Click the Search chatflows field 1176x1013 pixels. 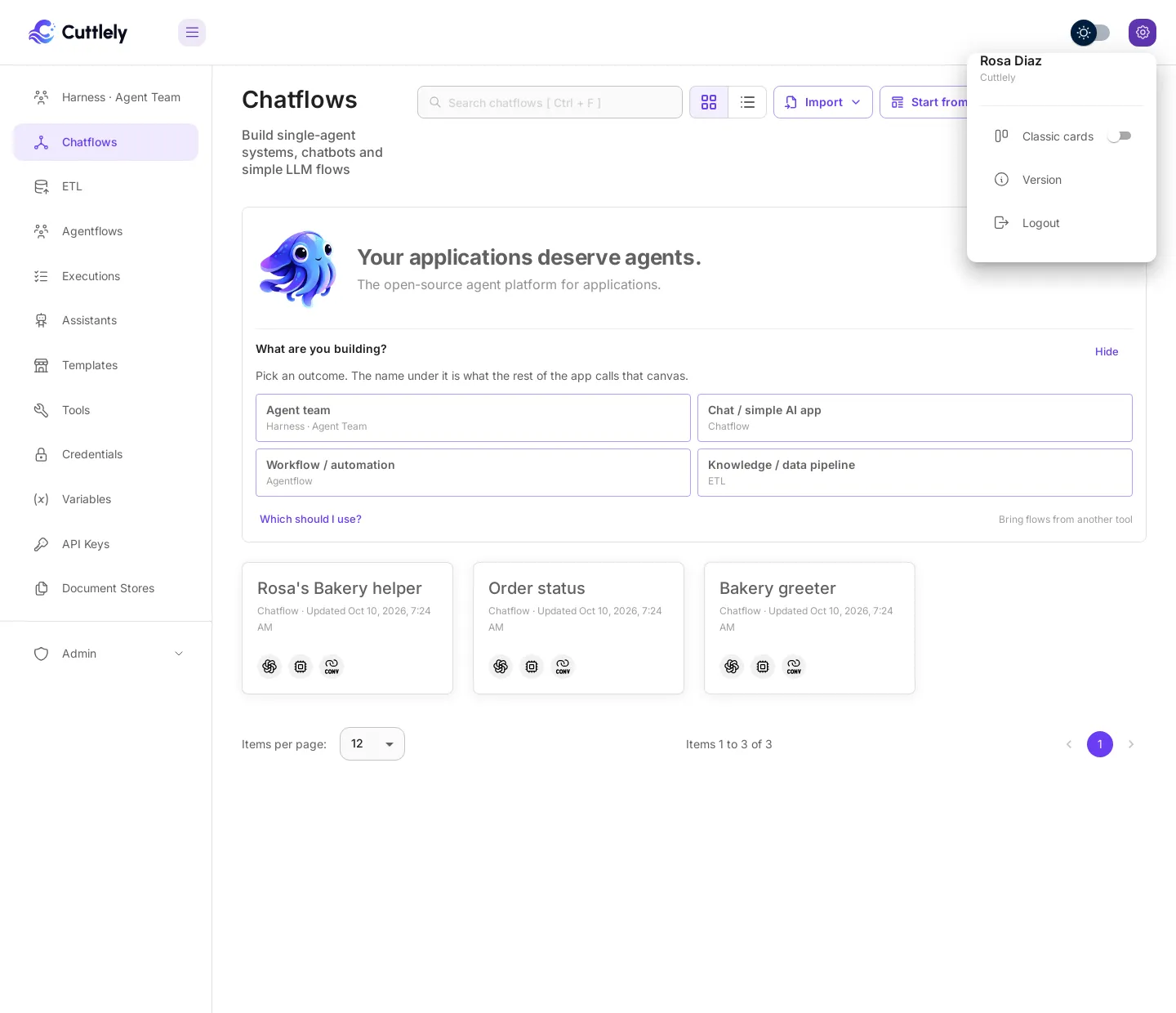pyautogui.click(x=550, y=102)
